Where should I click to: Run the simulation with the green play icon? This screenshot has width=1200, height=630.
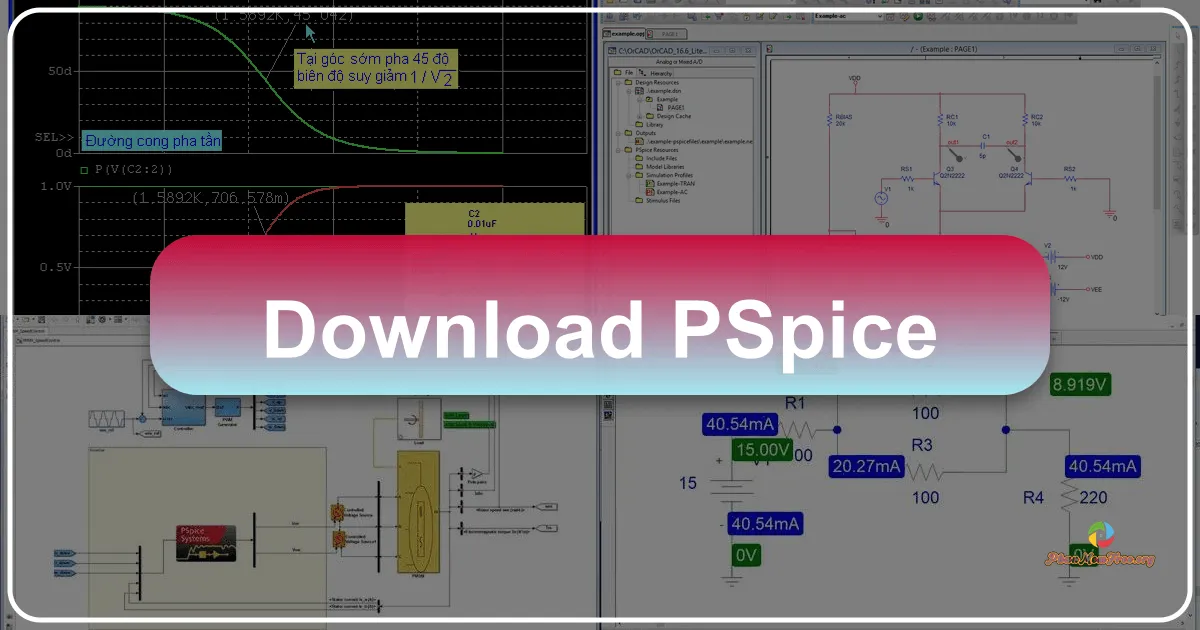click(x=918, y=16)
